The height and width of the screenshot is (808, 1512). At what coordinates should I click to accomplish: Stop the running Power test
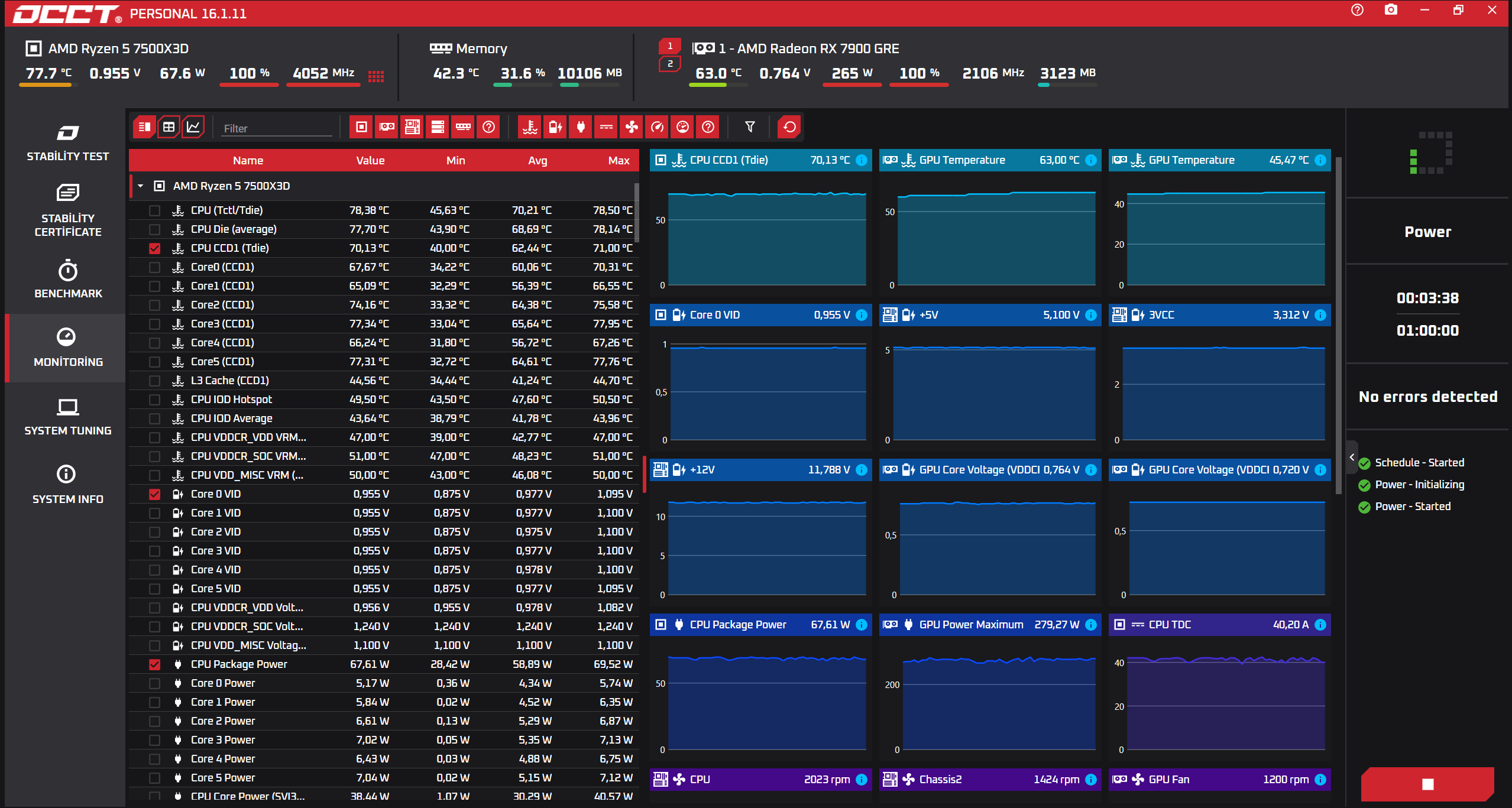1428,784
